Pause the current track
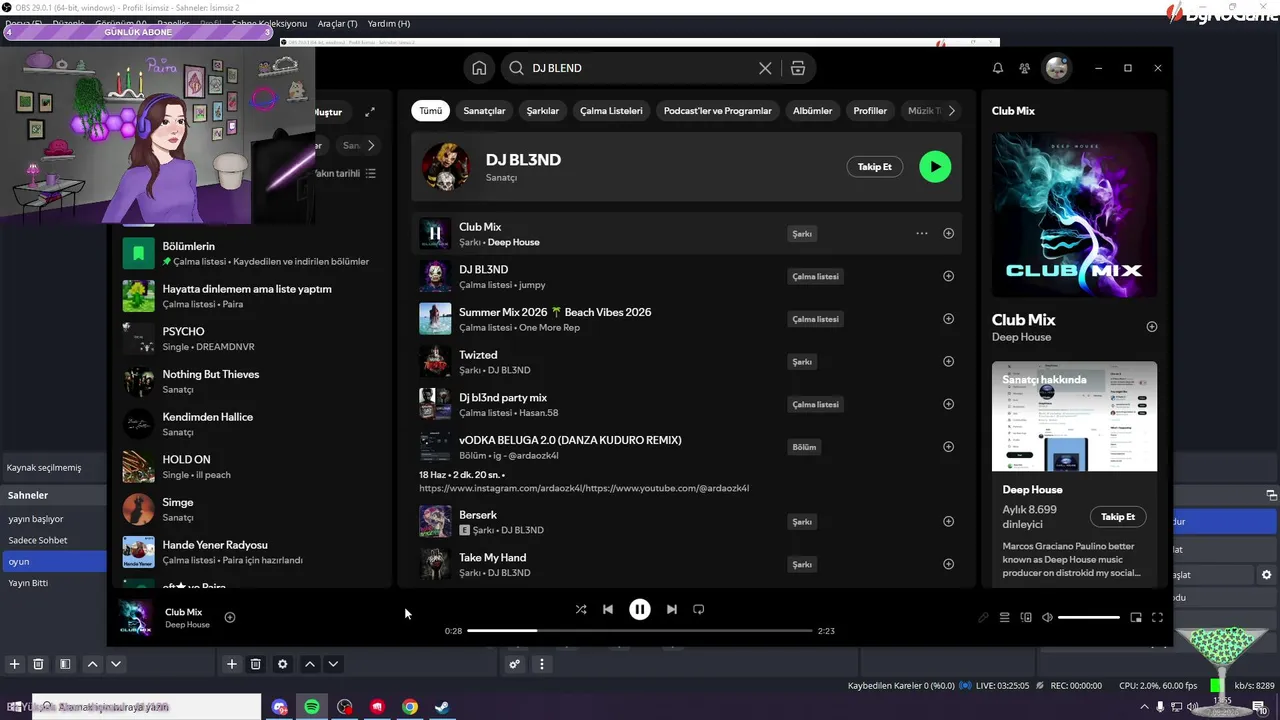 pos(640,609)
